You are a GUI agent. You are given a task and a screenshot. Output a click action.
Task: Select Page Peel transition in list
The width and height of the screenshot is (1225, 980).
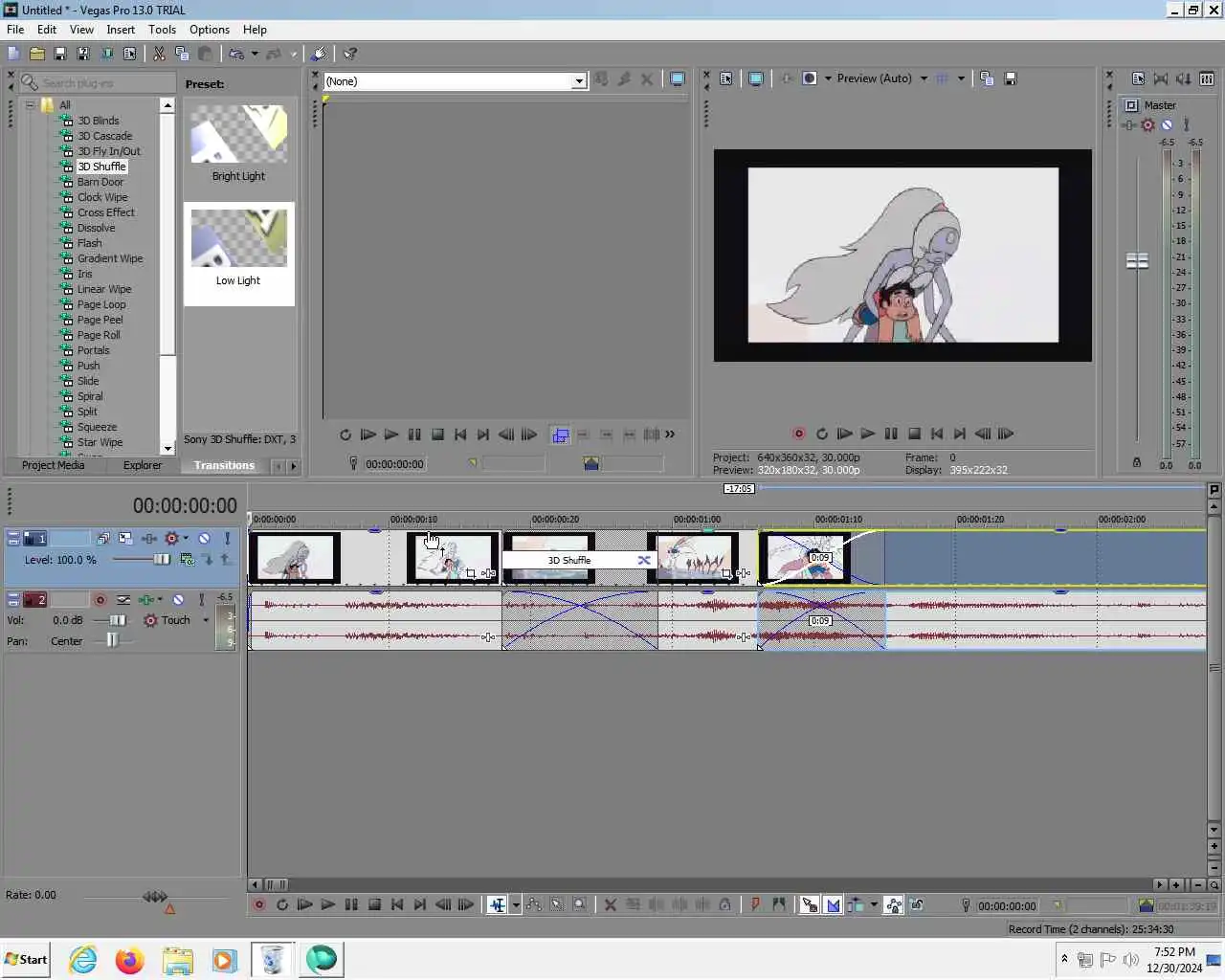click(x=100, y=320)
